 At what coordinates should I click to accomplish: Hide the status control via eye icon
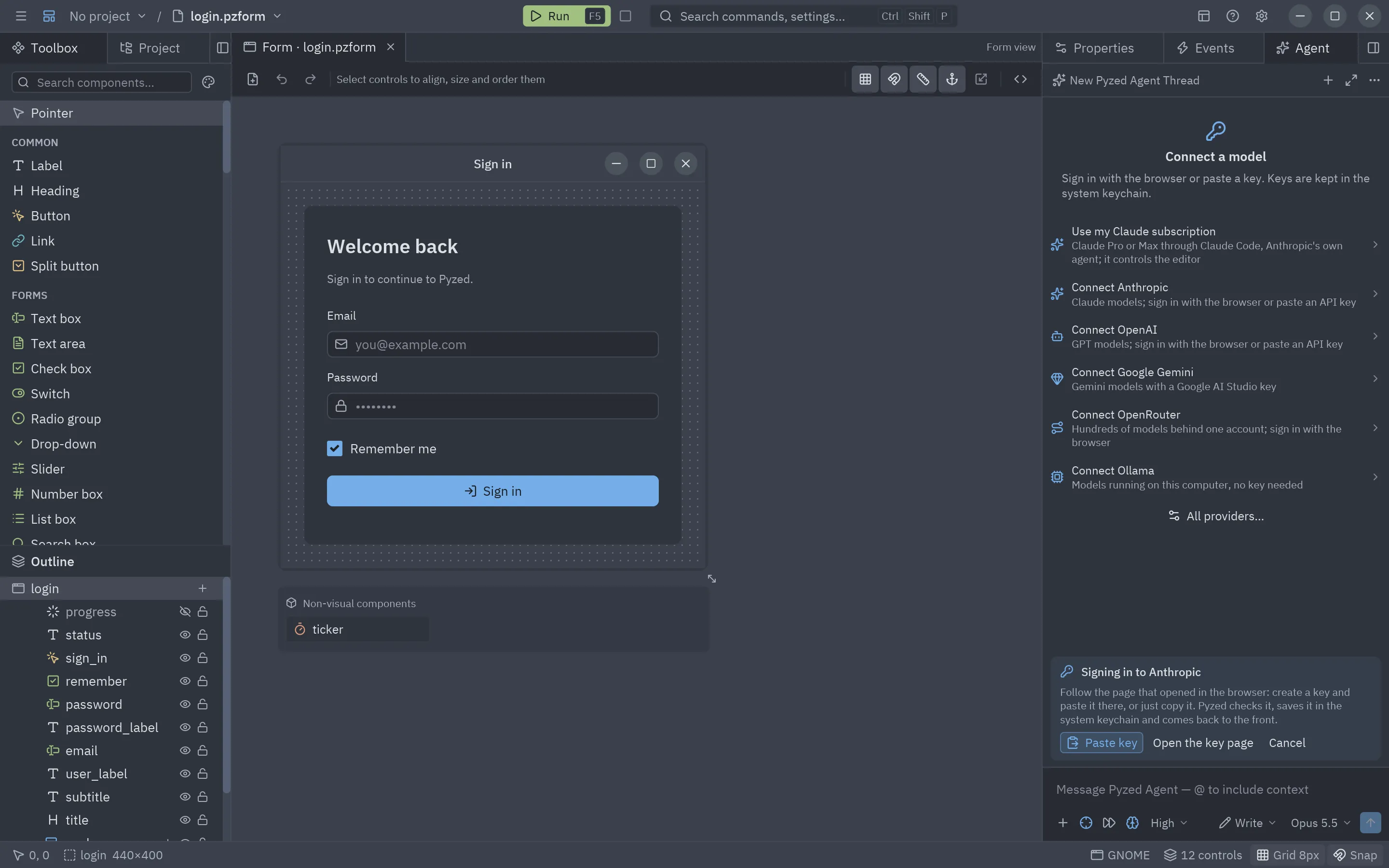pyautogui.click(x=185, y=635)
